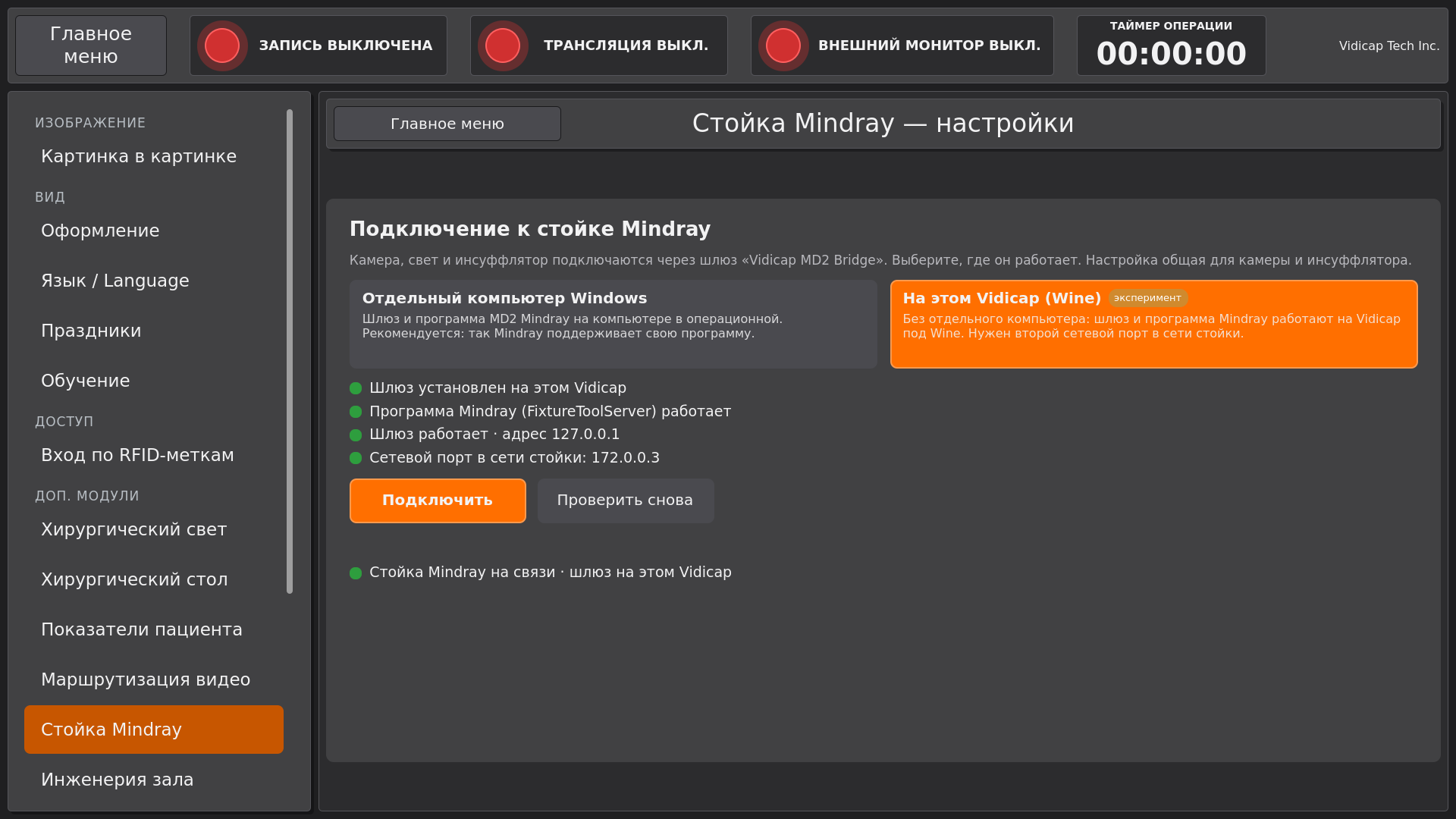
Task: Click the top-left "Главное меню" button
Action: coord(91,45)
